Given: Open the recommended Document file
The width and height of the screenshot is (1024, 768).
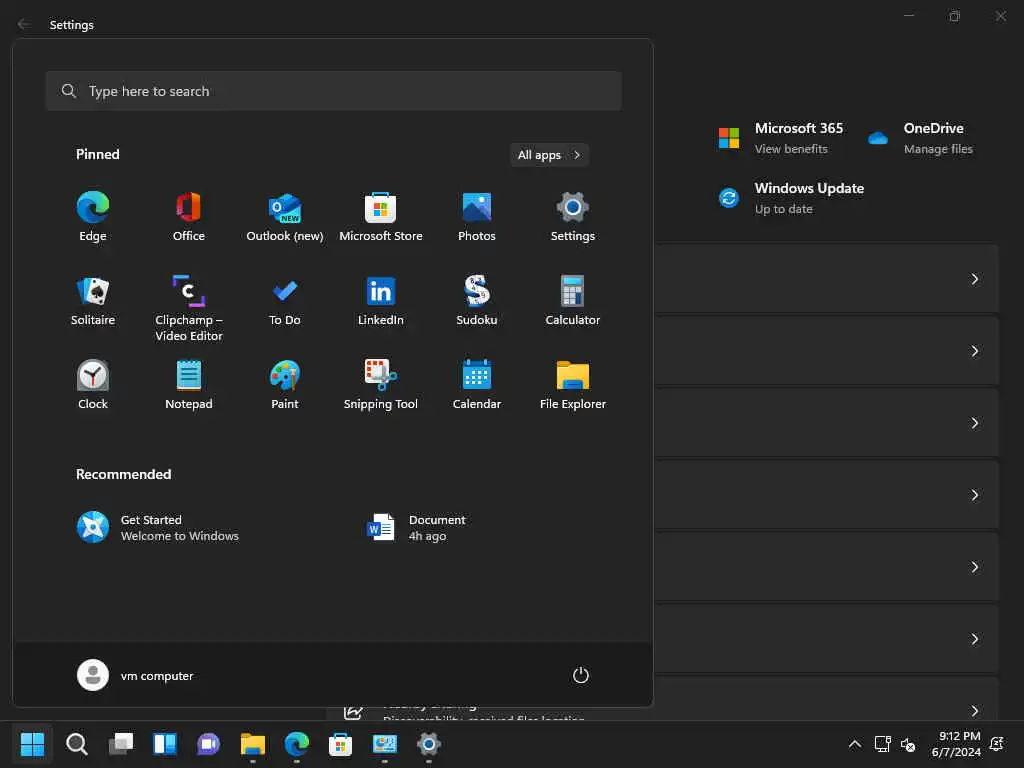Looking at the screenshot, I should [x=415, y=528].
